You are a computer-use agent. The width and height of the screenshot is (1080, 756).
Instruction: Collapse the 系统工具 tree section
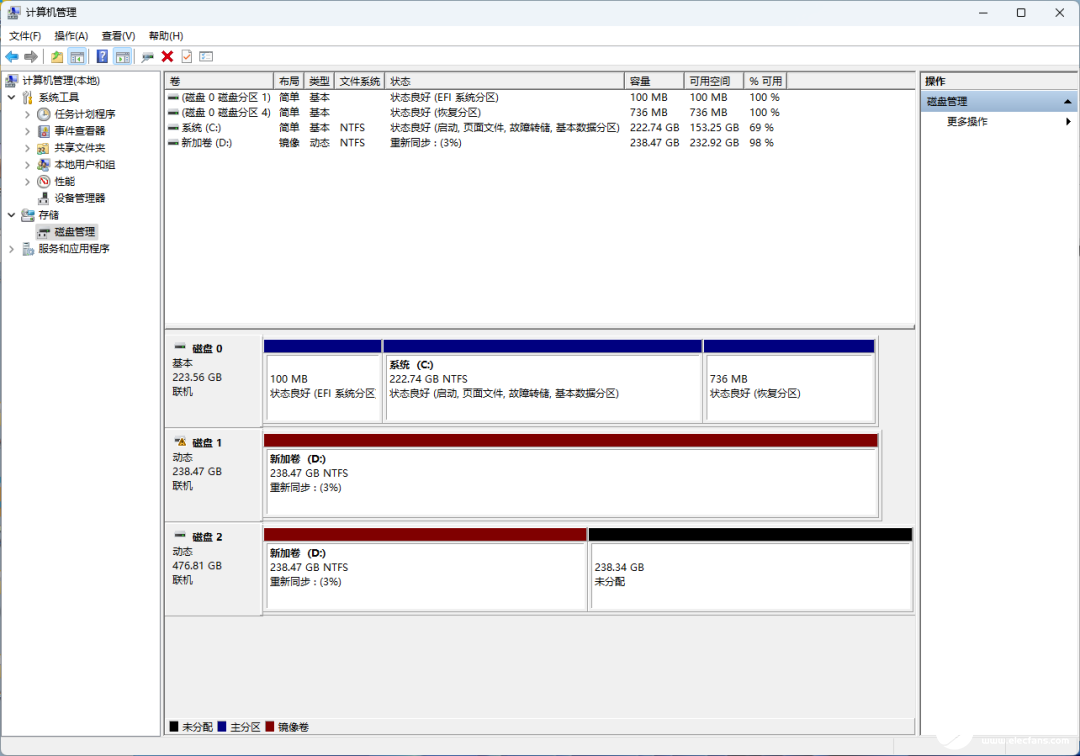(x=10, y=96)
